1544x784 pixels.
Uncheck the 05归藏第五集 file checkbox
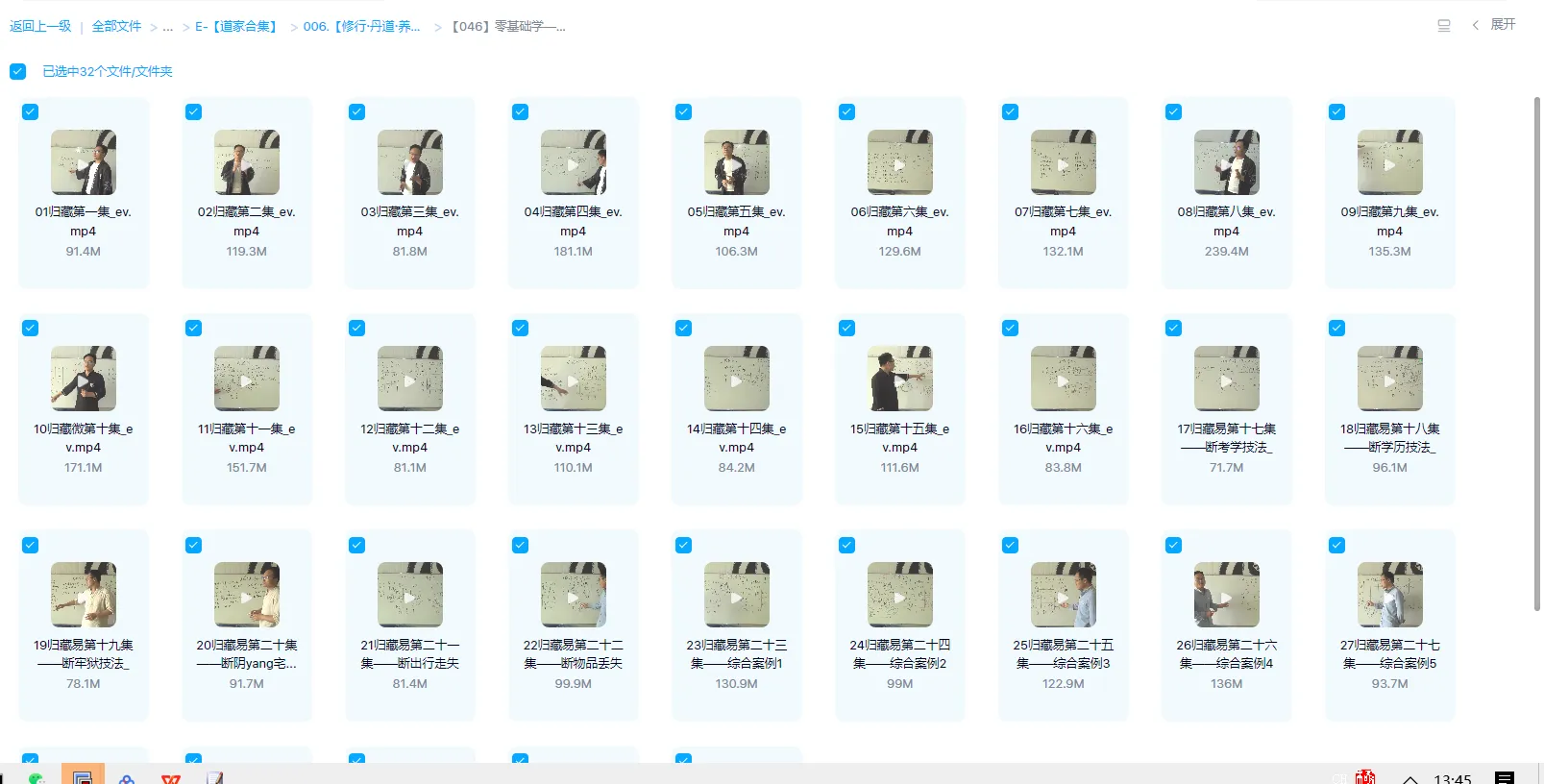pos(684,111)
